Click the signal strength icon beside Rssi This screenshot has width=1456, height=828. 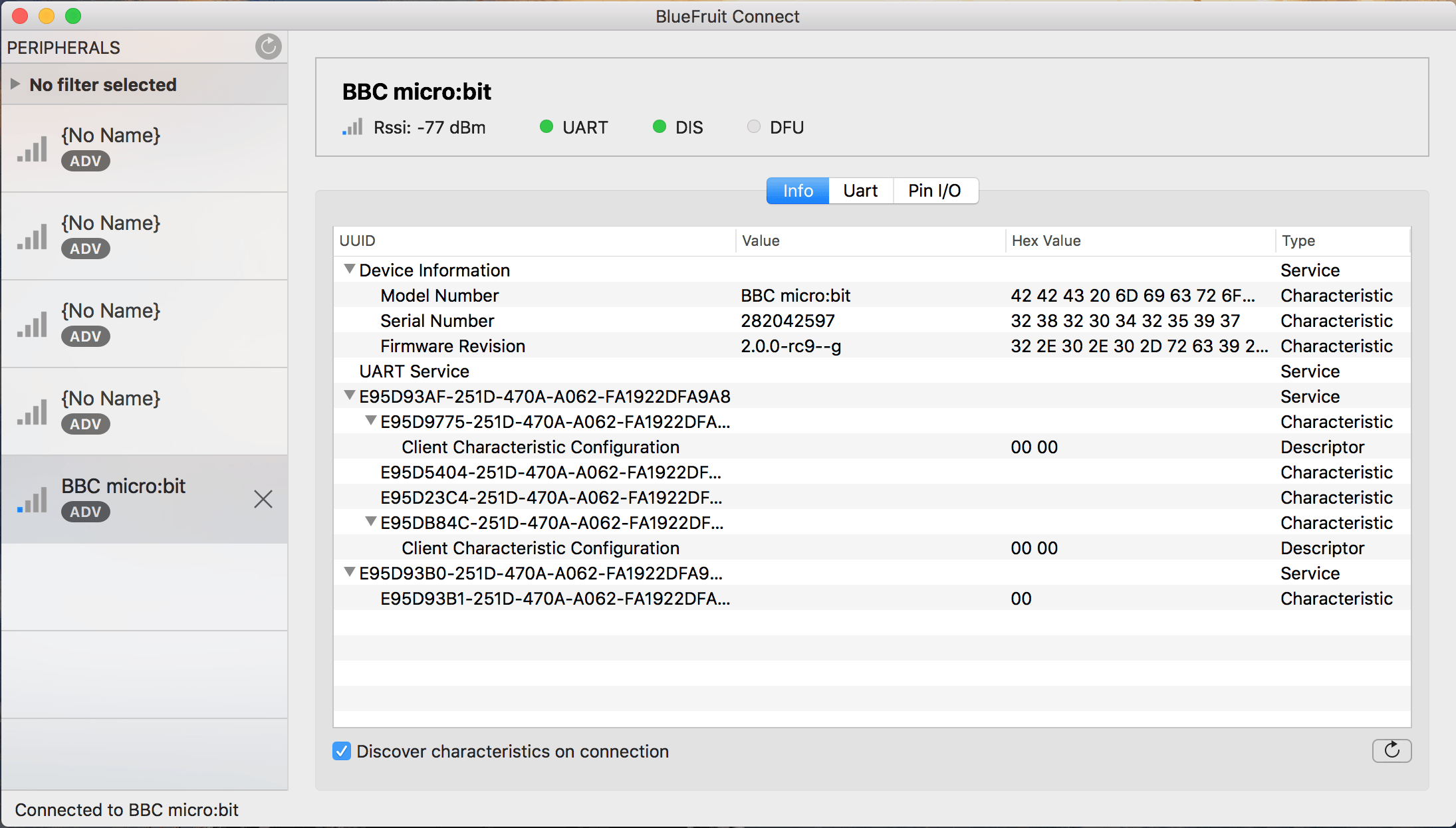[x=352, y=127]
